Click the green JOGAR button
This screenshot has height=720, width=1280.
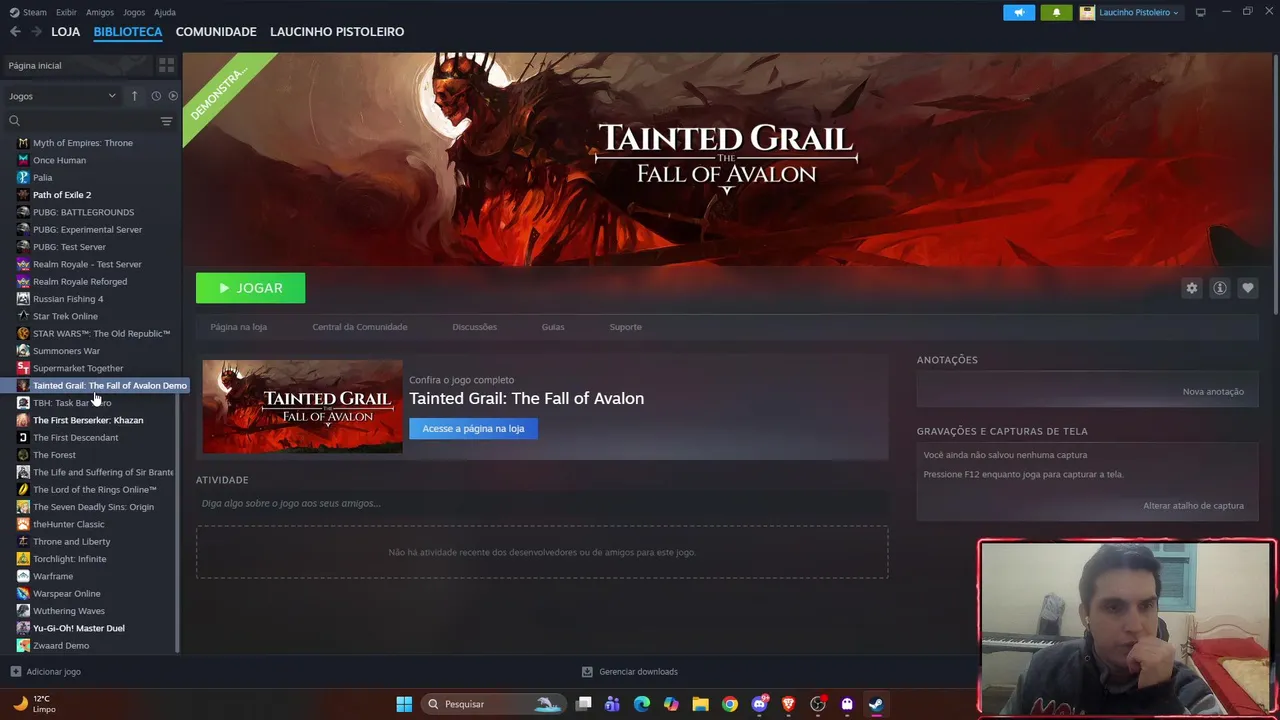pyautogui.click(x=251, y=288)
